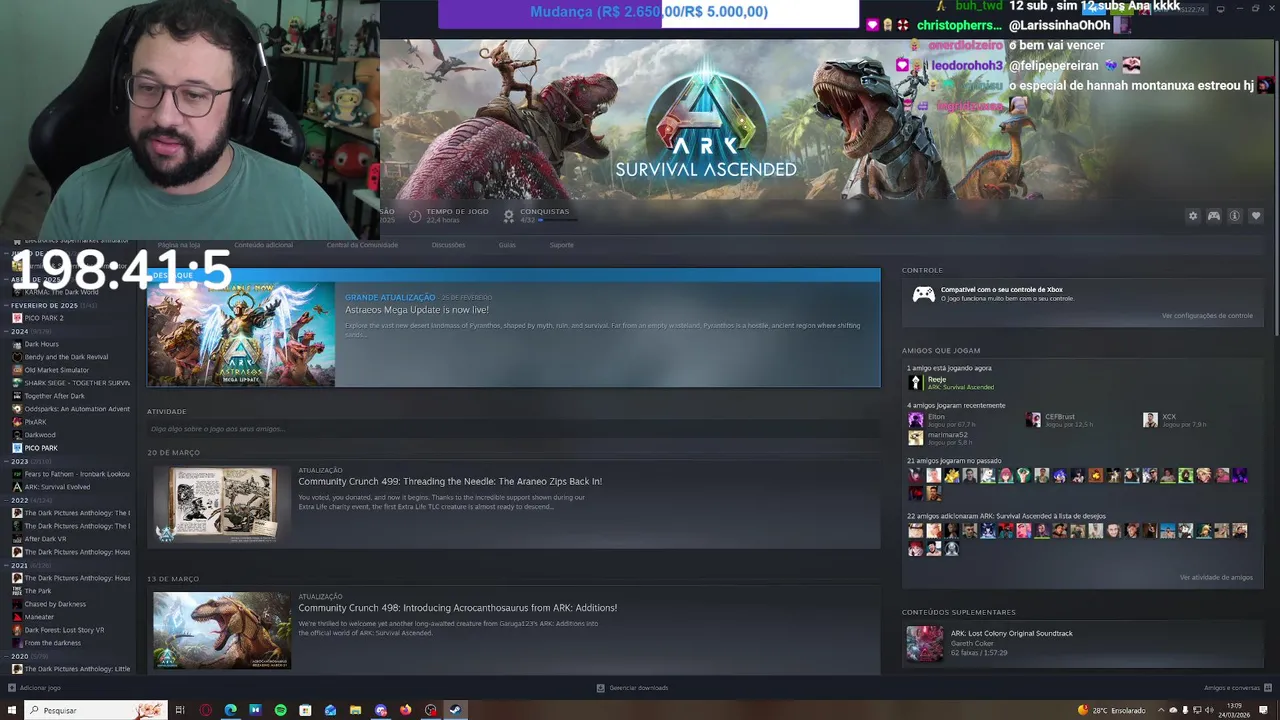This screenshot has height=720, width=1280.
Task: Click the Gerenciar downloads icon
Action: [x=601, y=688]
